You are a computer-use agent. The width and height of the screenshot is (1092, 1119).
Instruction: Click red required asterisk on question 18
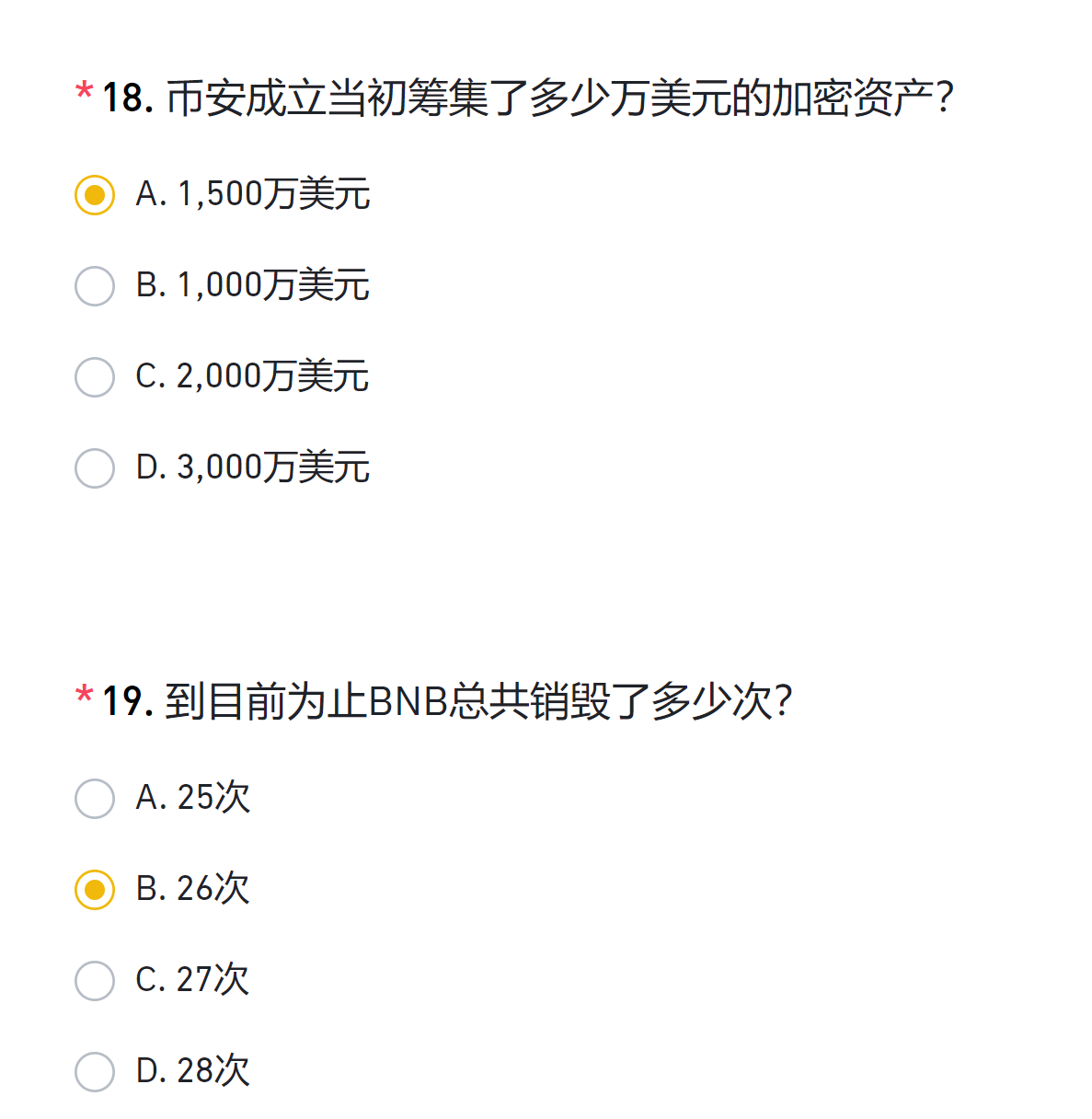pyautogui.click(x=84, y=92)
